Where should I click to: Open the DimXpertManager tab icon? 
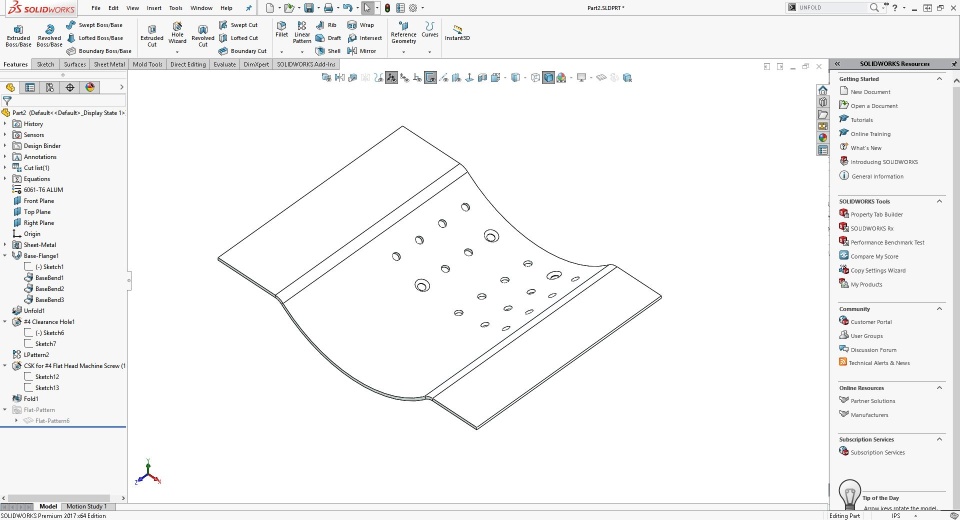70,88
